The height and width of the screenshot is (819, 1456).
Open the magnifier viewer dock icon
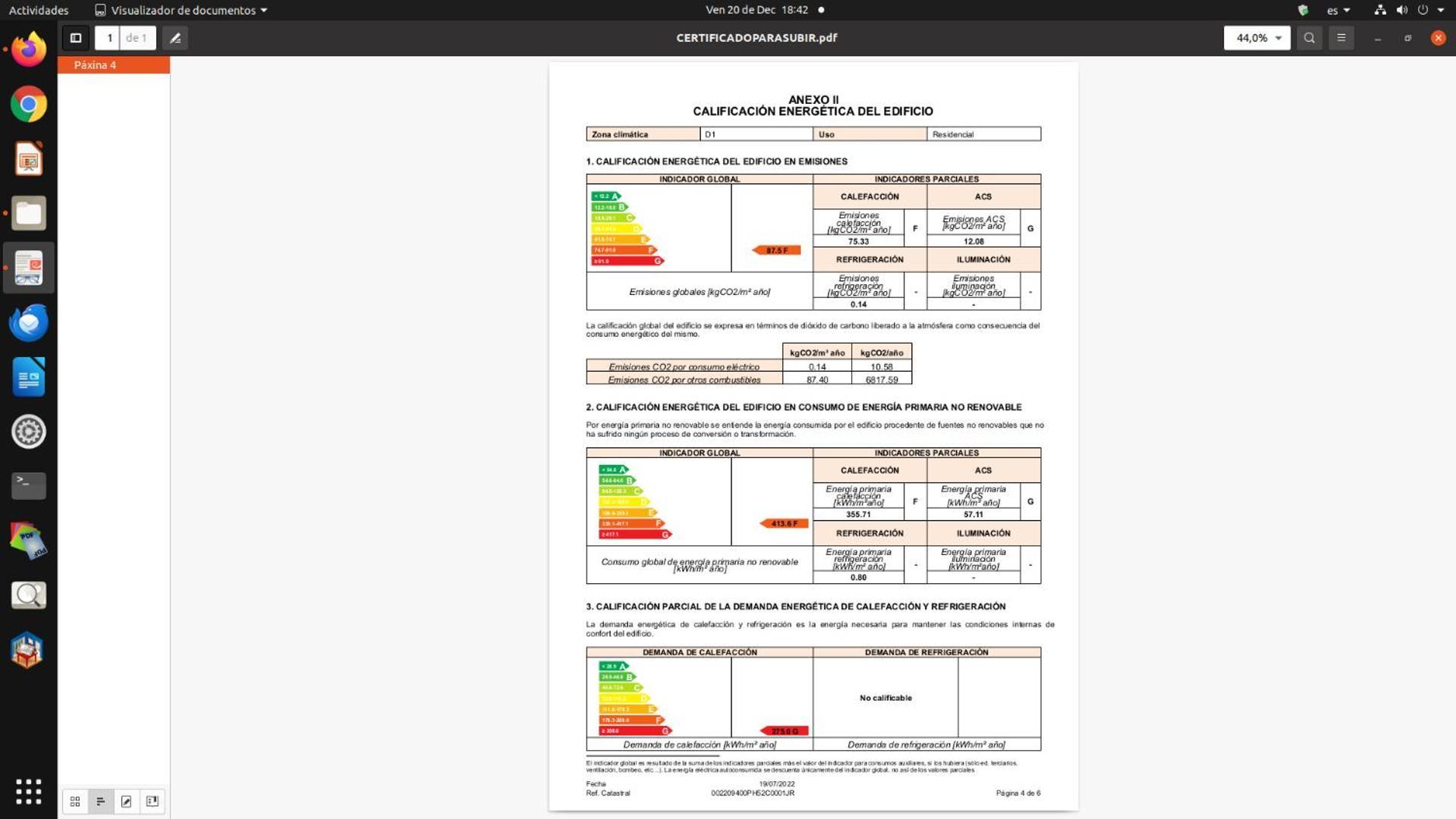pos(29,595)
